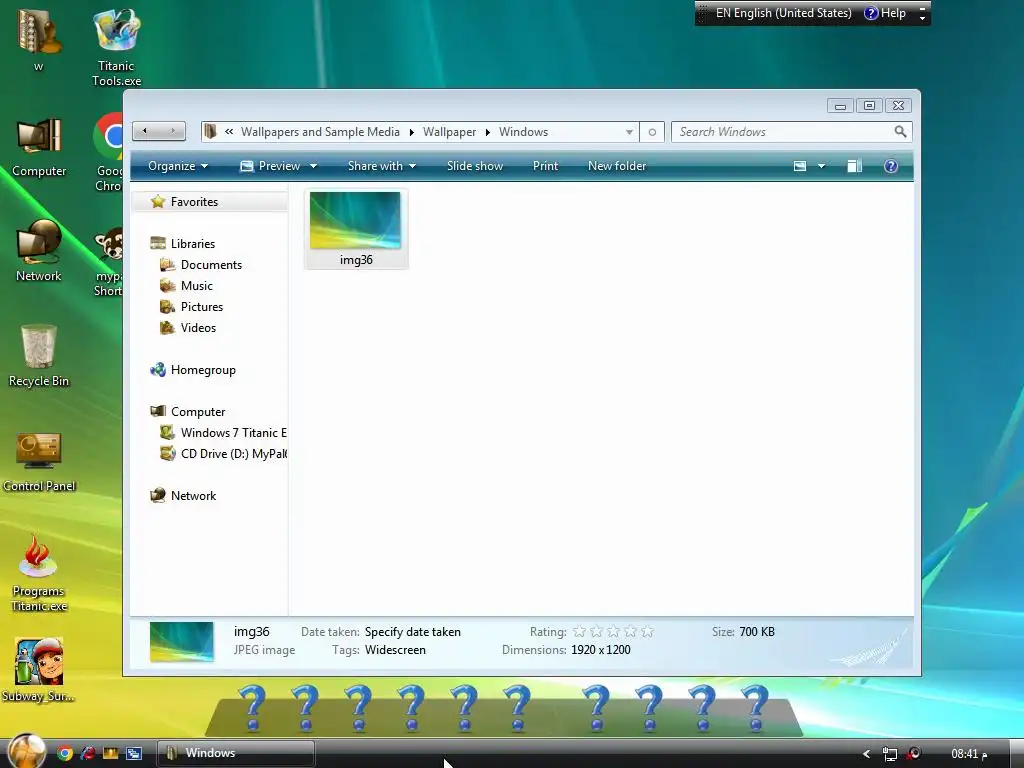Click the Start orb on the taskbar
This screenshot has width=1024, height=768.
[x=27, y=751]
